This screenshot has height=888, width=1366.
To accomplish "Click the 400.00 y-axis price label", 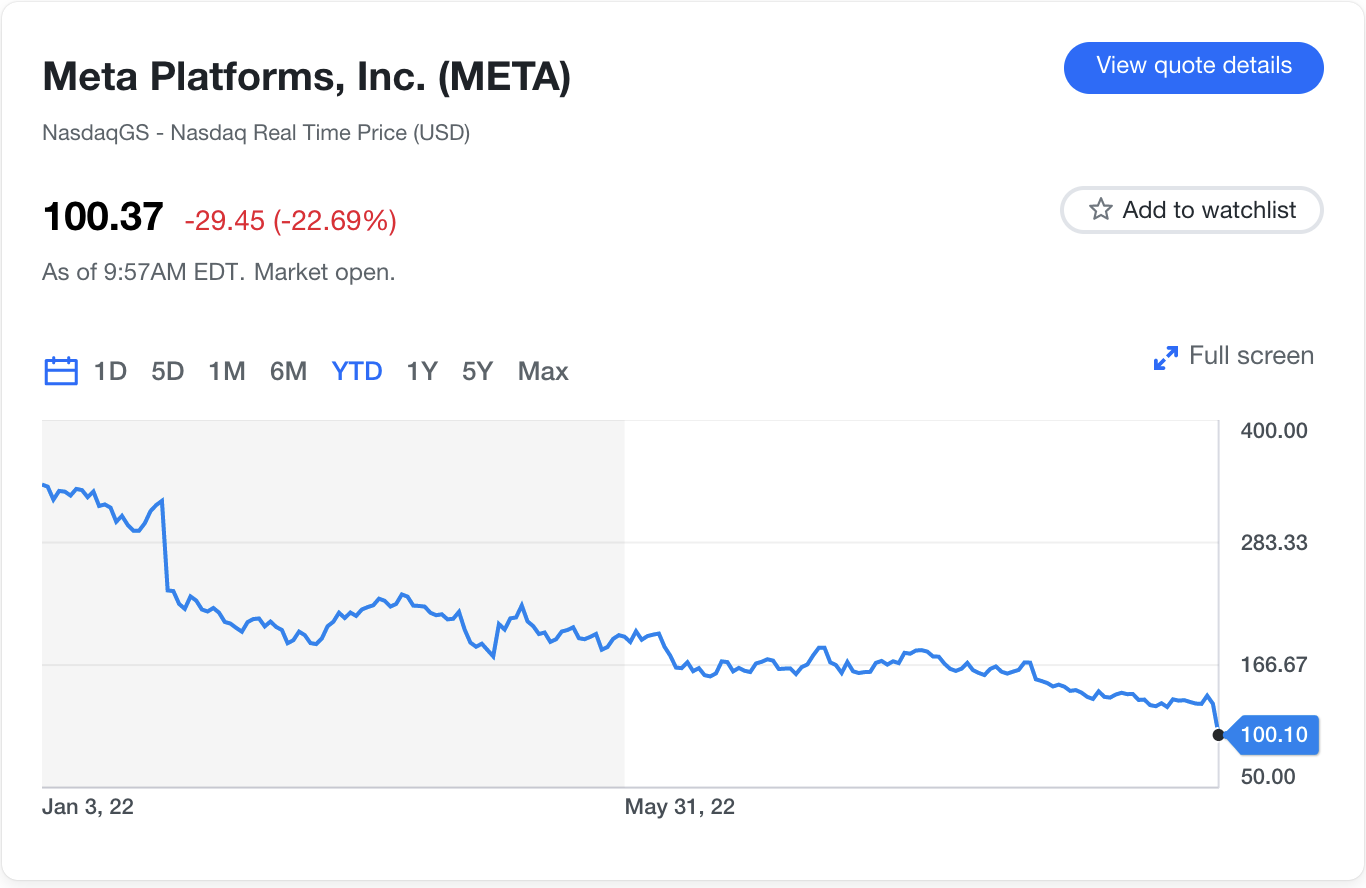I will coord(1273,431).
